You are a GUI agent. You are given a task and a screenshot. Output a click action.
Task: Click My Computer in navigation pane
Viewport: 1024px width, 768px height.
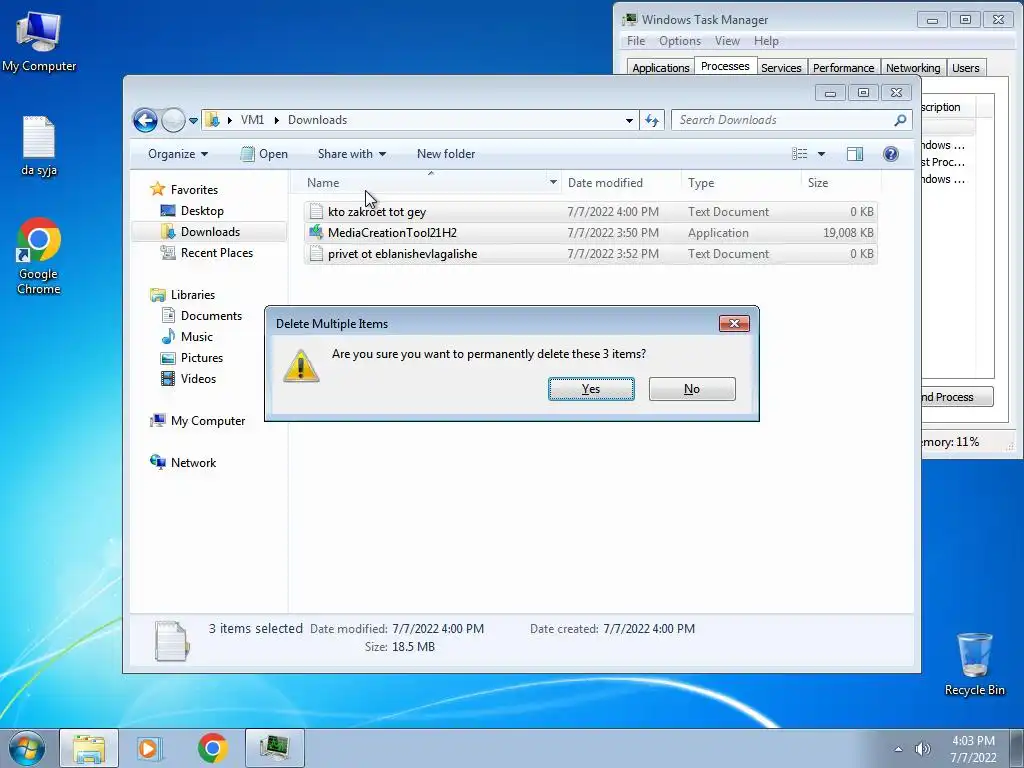pyautogui.click(x=208, y=421)
